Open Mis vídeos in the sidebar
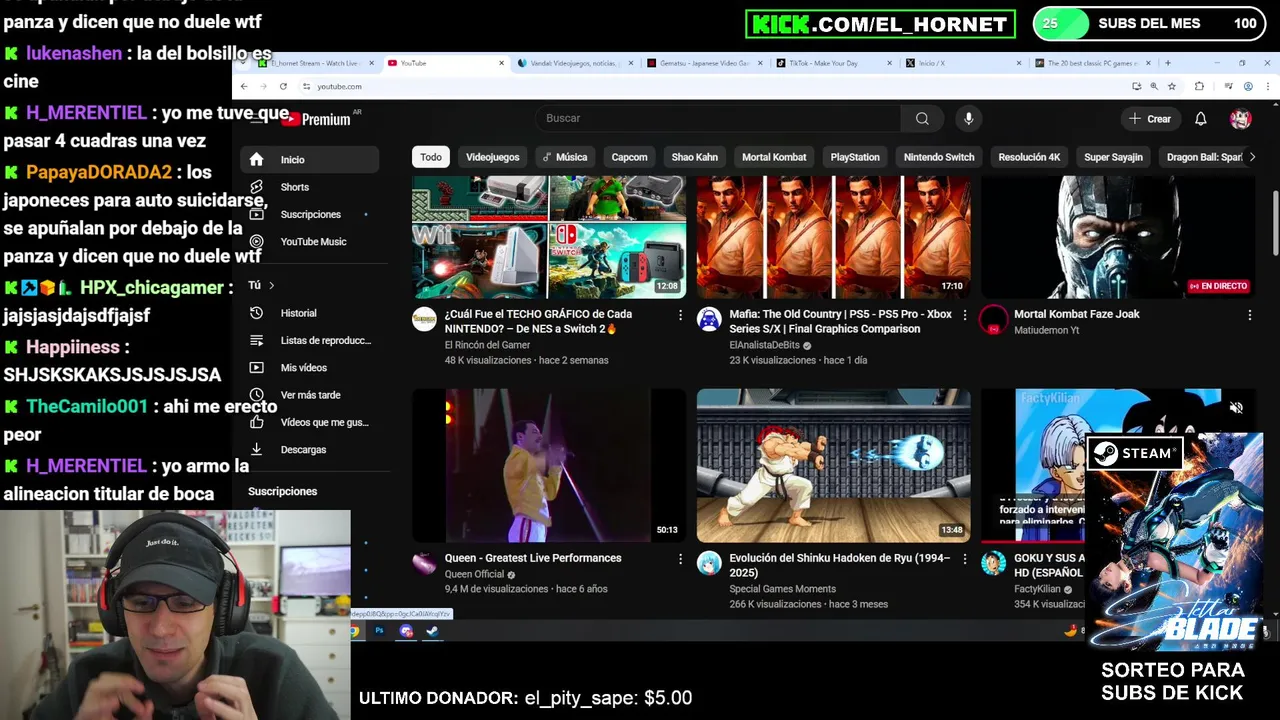1280x720 pixels. [x=310, y=367]
